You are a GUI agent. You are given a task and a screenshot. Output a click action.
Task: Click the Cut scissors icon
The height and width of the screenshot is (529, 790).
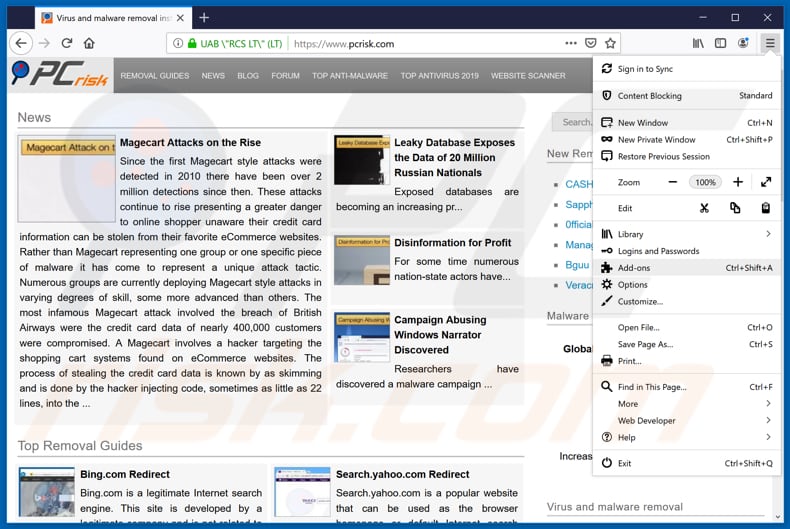point(704,208)
